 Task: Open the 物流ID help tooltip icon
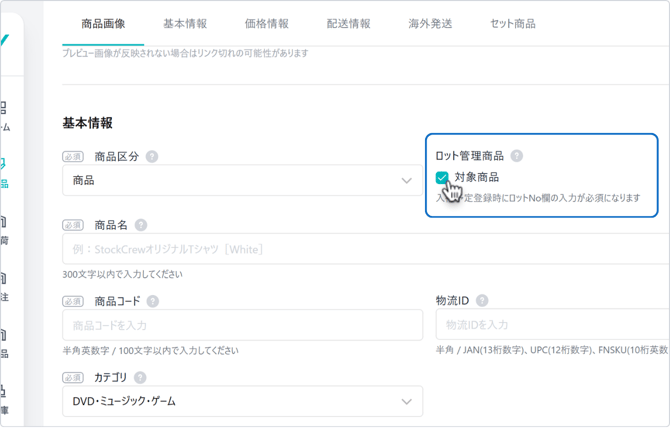click(482, 301)
